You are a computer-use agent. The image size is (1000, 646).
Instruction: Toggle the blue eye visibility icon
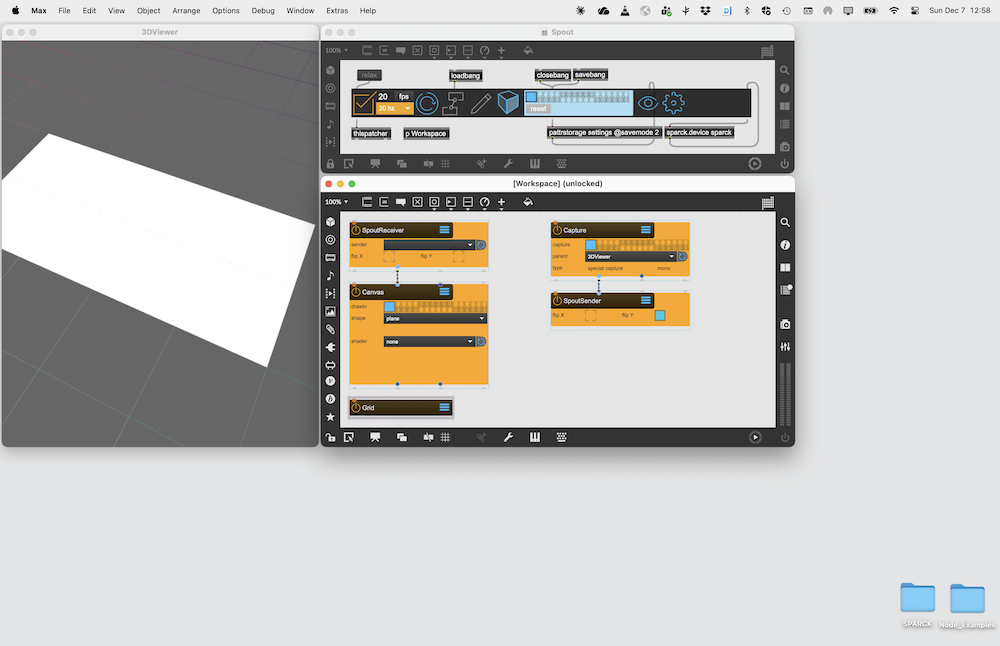(x=647, y=103)
